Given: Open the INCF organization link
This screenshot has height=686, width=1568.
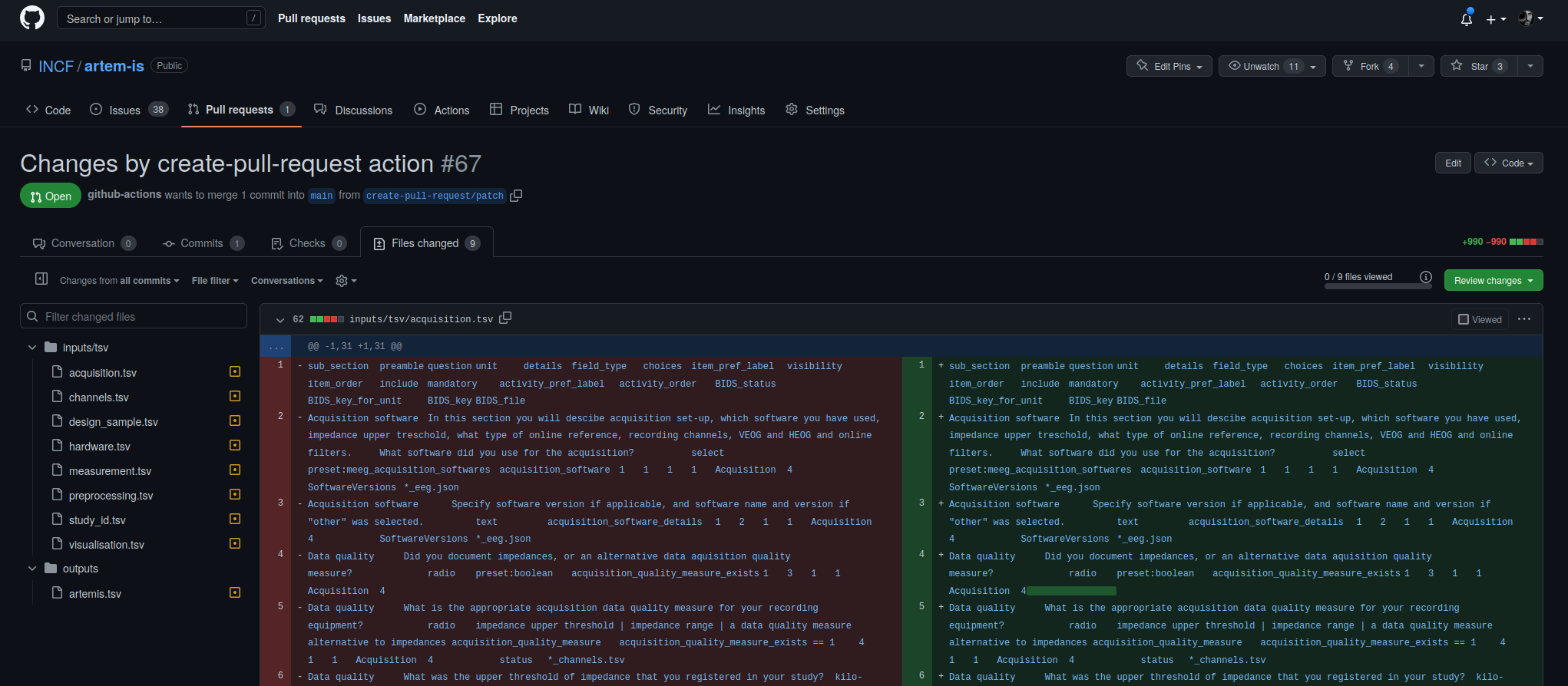Looking at the screenshot, I should coord(56,66).
